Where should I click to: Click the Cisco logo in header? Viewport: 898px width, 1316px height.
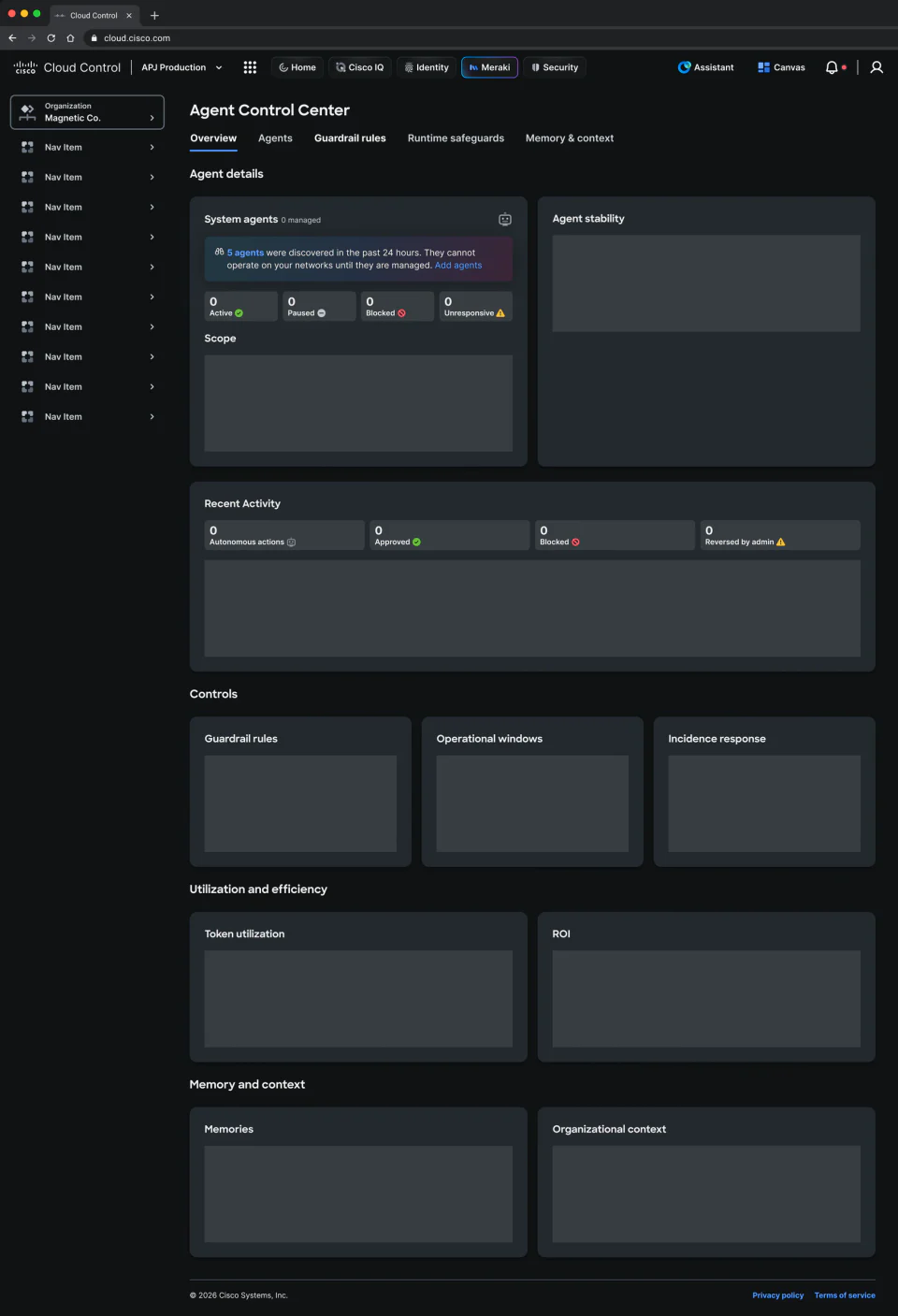pos(25,67)
